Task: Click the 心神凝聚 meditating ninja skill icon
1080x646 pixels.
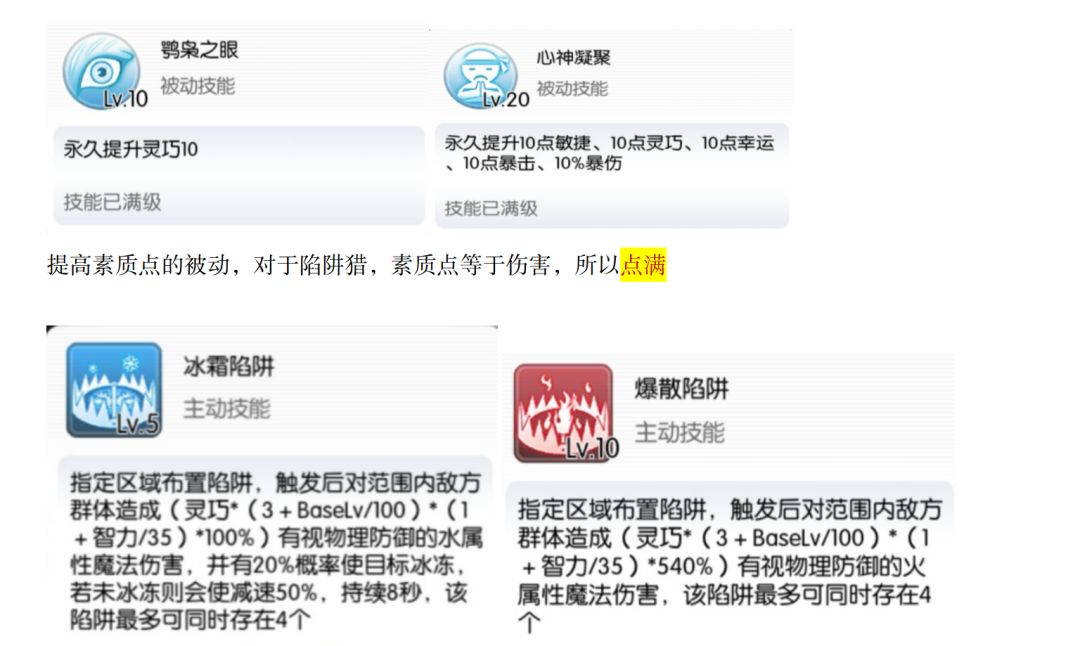Action: click(481, 76)
